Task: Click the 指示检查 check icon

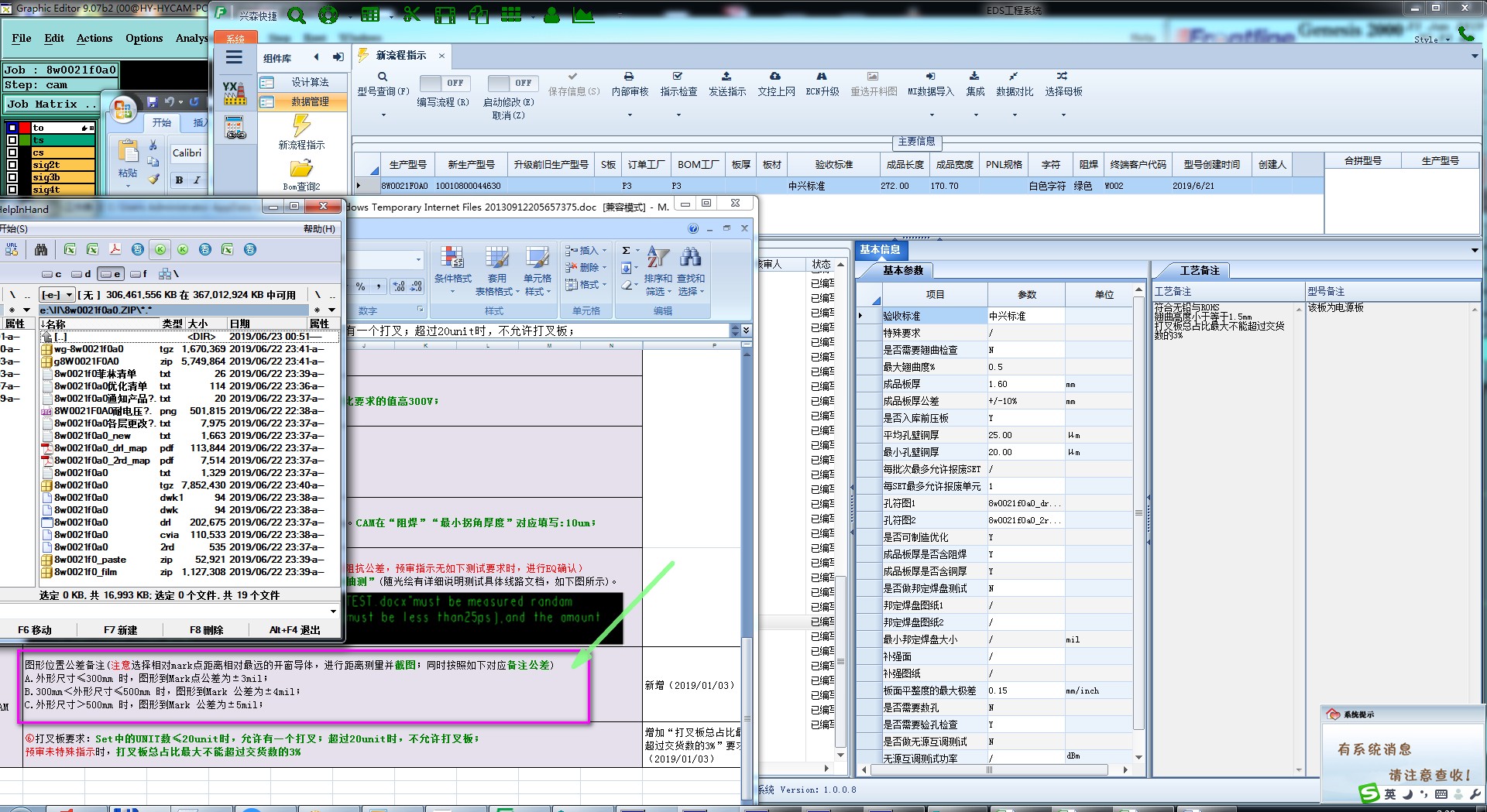Action: (x=678, y=77)
